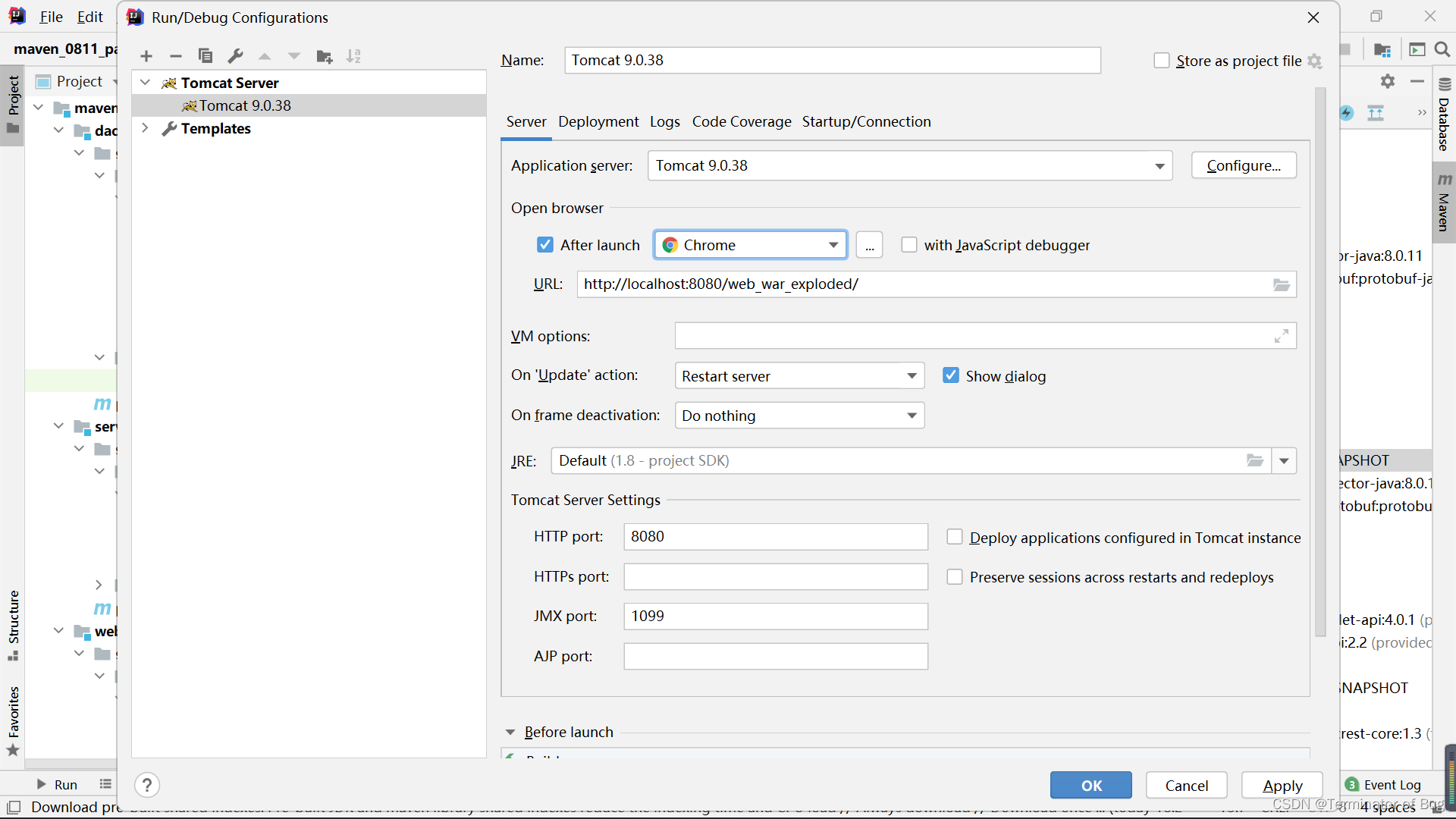Image resolution: width=1456 pixels, height=819 pixels.
Task: Open Run tool window button
Action: click(x=57, y=785)
